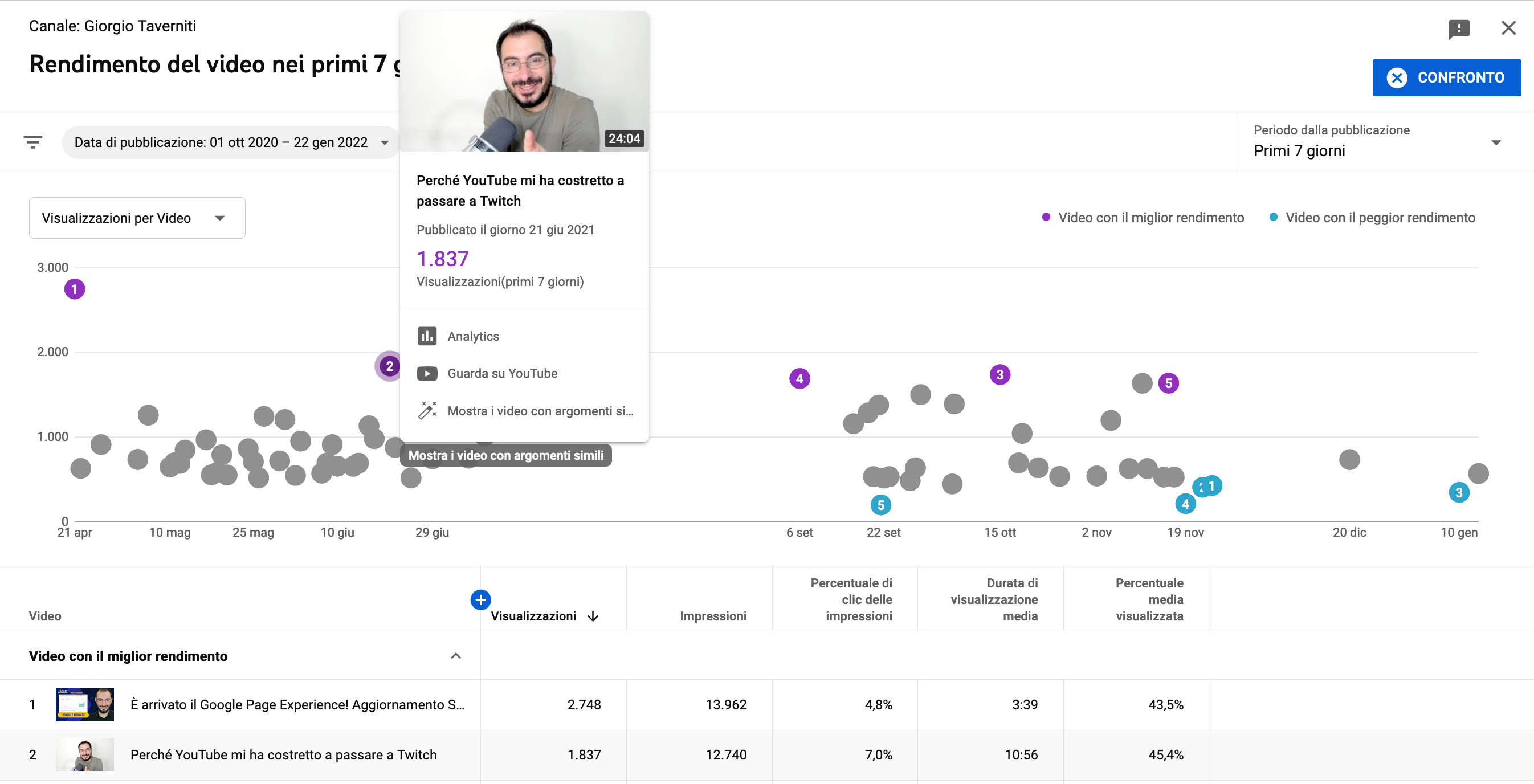Sort by Percentuale di clic delle impressioni
Screen dimensions: 1534x784
pyautogui.click(x=851, y=599)
